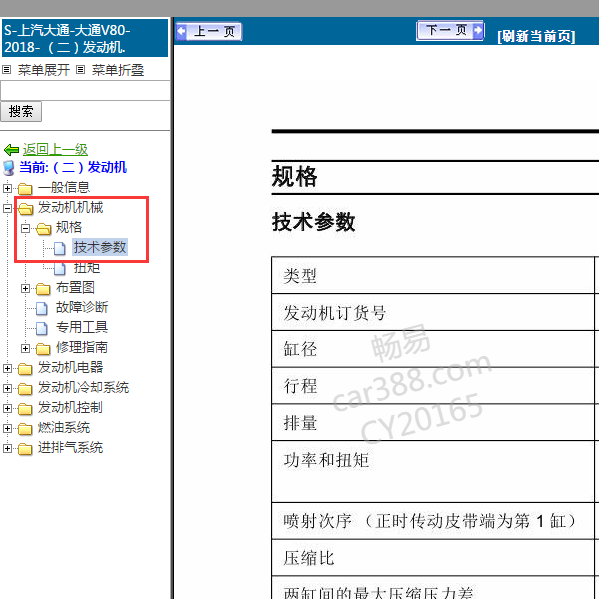
Task: Click the S-上汽大通-大通V80 title header
Action: [x=85, y=38]
